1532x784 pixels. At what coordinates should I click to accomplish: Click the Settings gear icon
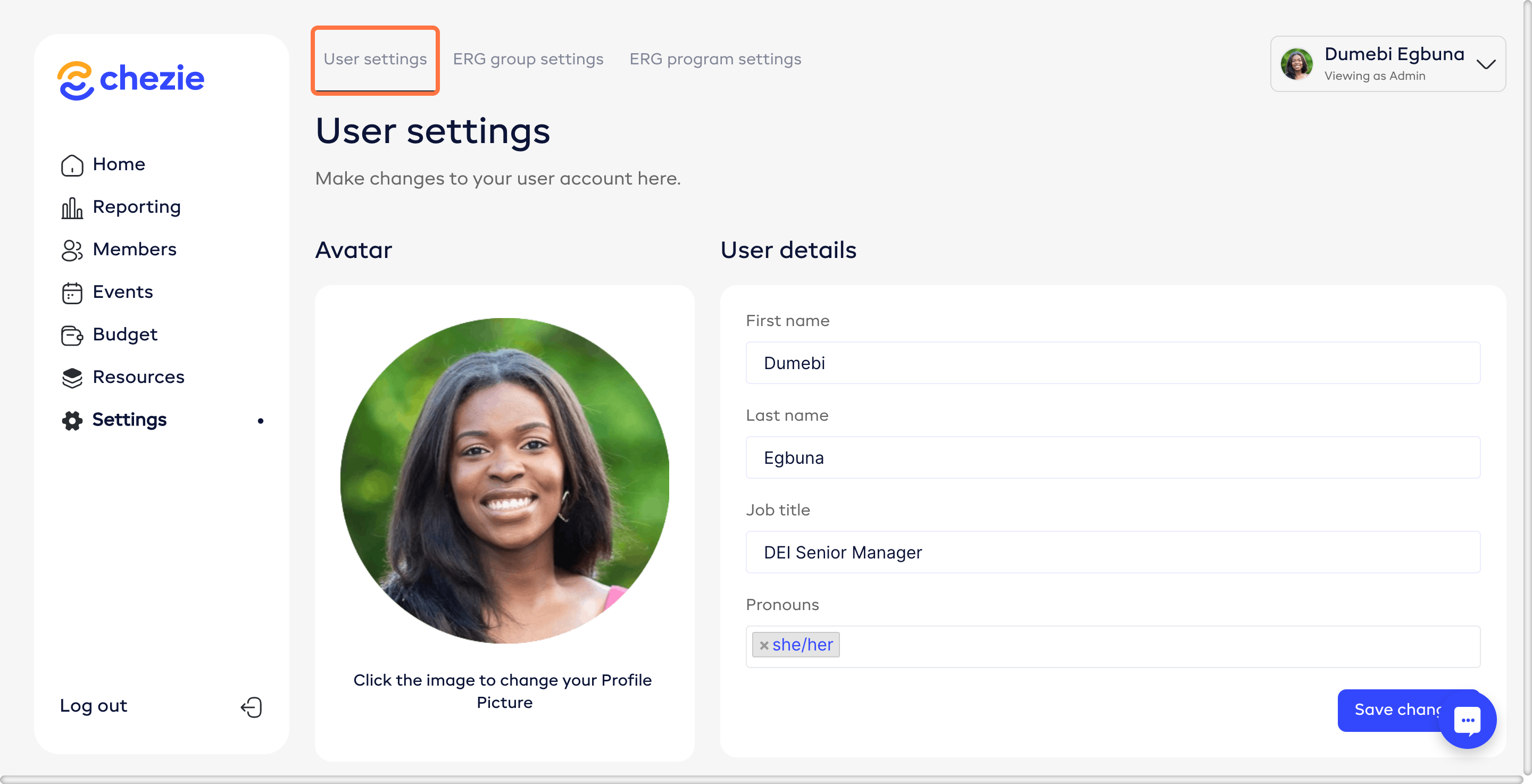tap(72, 421)
